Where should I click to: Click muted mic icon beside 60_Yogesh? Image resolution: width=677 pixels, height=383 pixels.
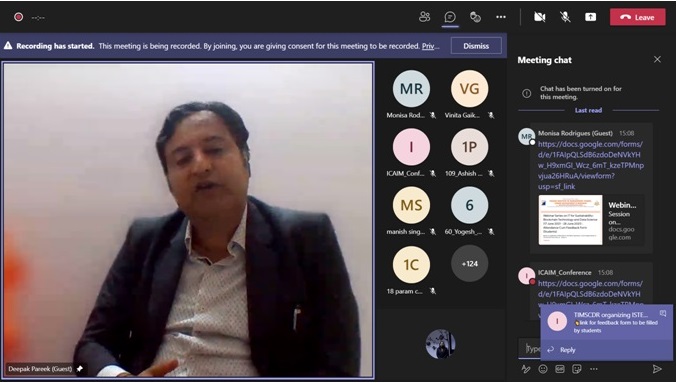coord(491,232)
